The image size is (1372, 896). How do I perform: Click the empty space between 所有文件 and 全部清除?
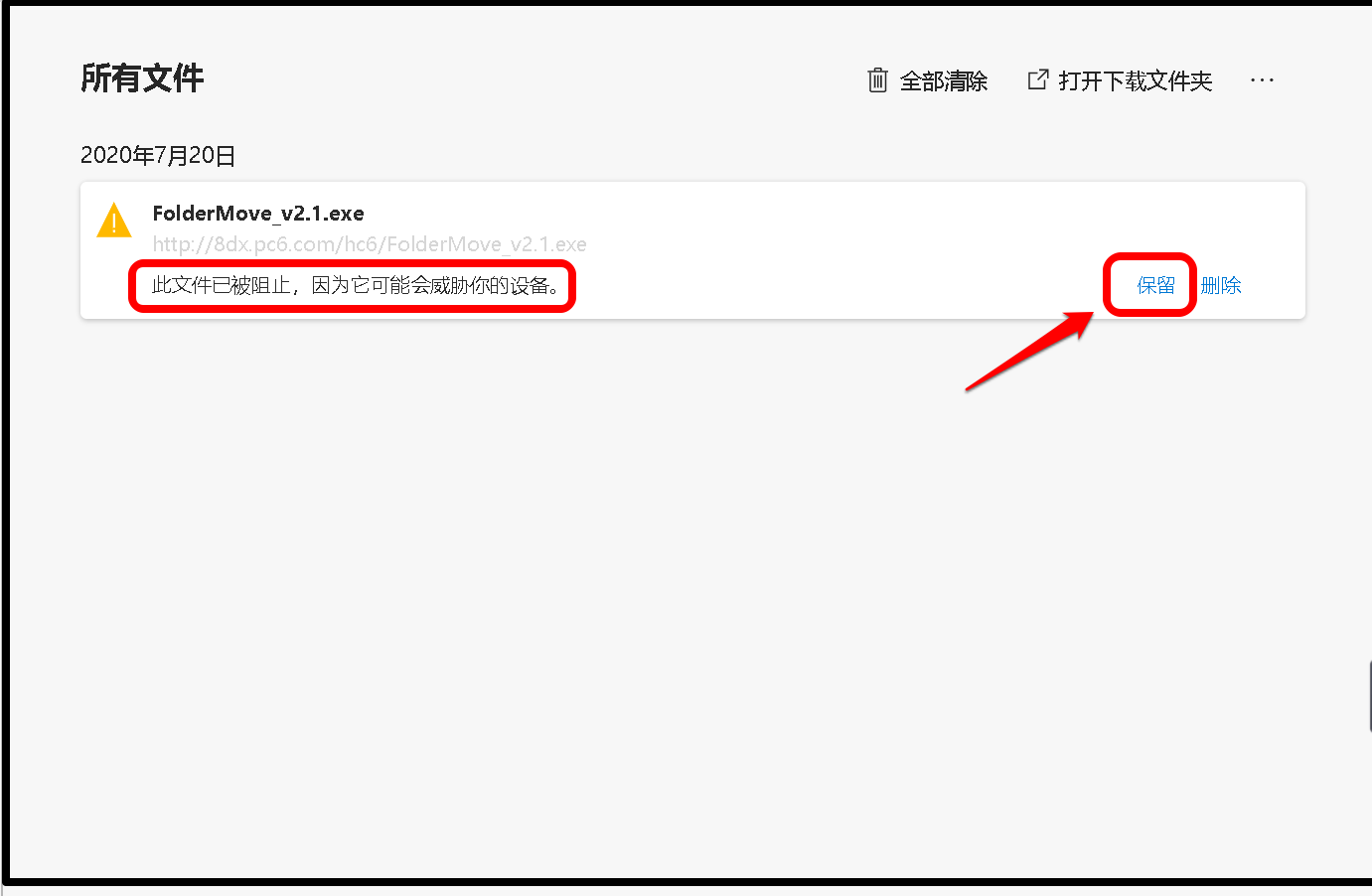tap(534, 79)
